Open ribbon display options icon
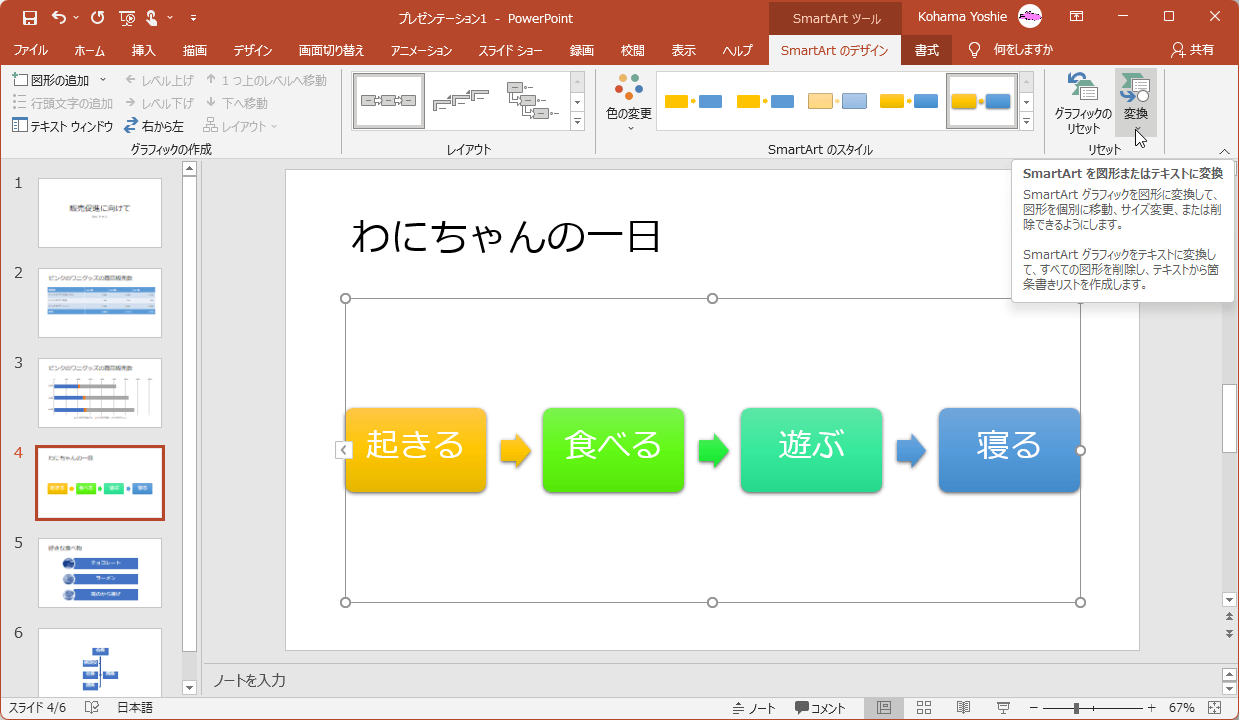The image size is (1239, 720). click(x=1076, y=17)
